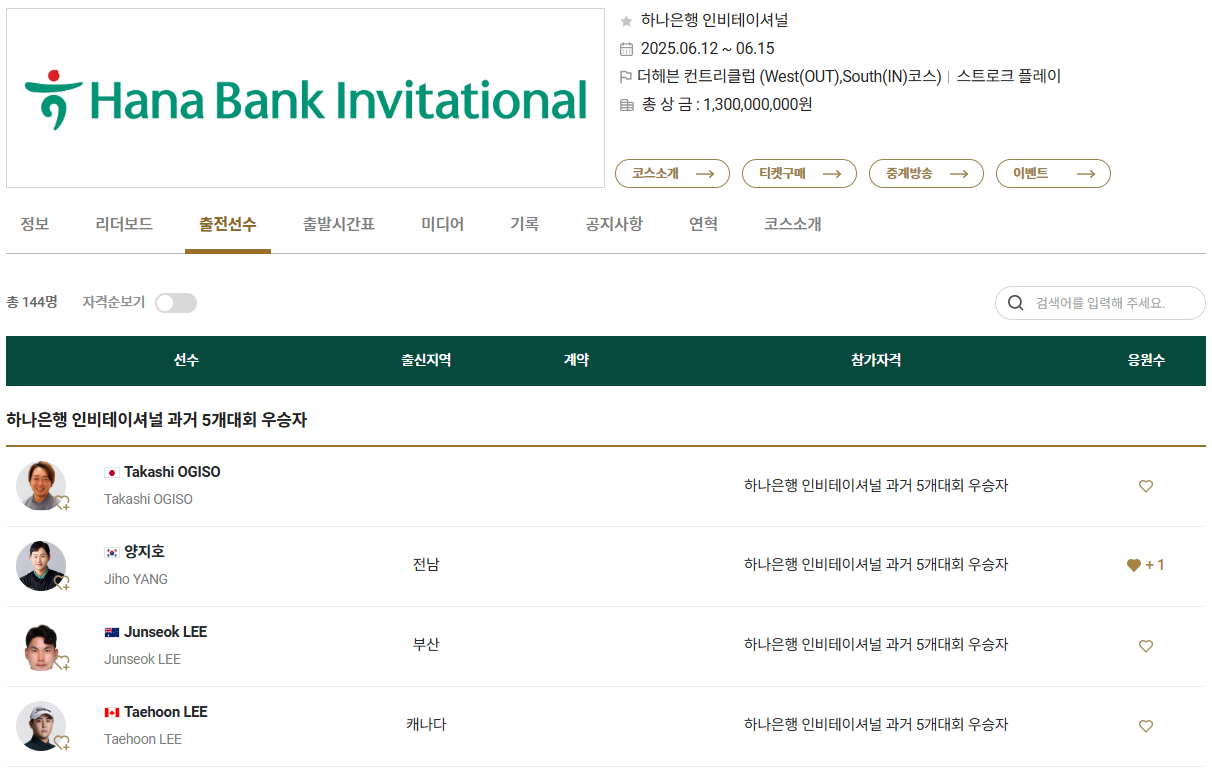
Task: View the 공지사항 tab
Action: coord(614,224)
